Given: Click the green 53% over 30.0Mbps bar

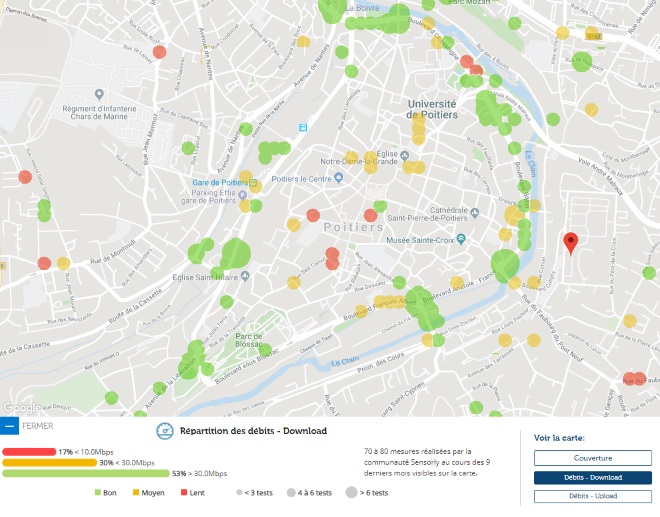Looking at the screenshot, I should [x=85, y=473].
